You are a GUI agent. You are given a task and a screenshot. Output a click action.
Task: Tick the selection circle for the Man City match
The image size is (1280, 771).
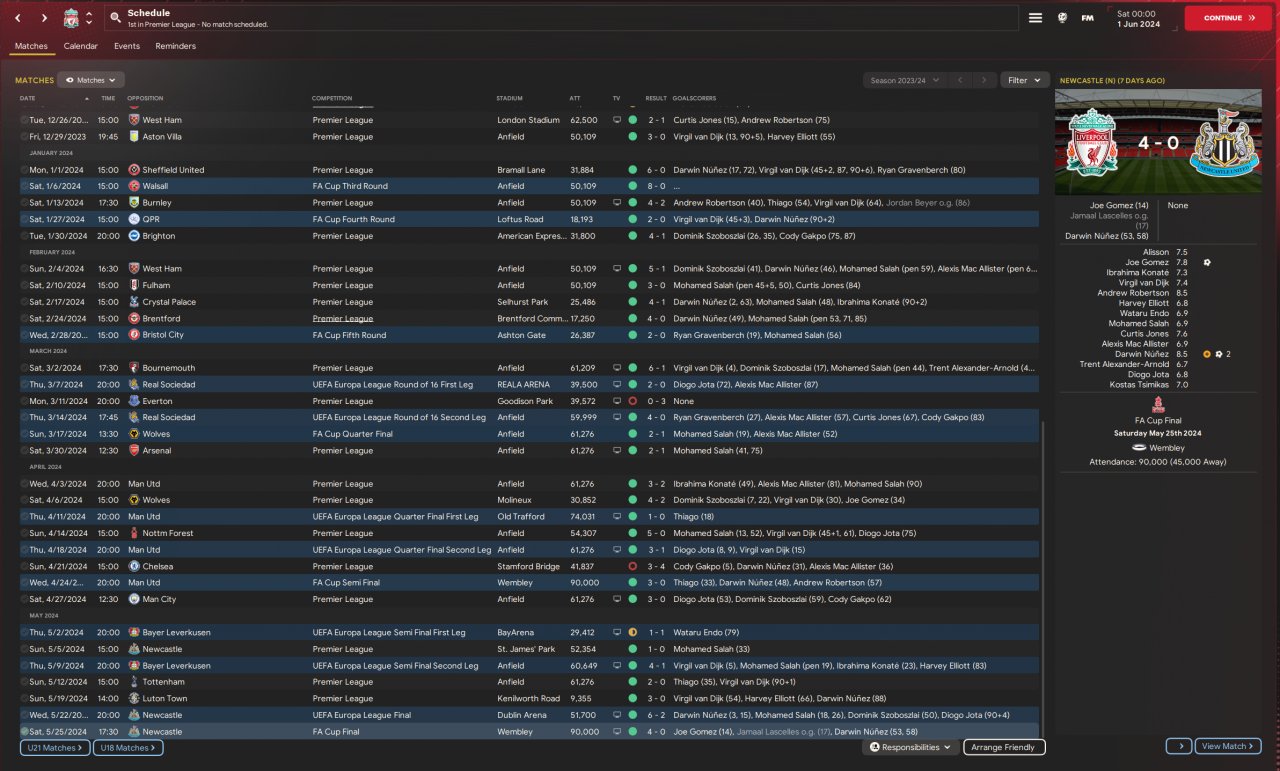(x=24, y=599)
